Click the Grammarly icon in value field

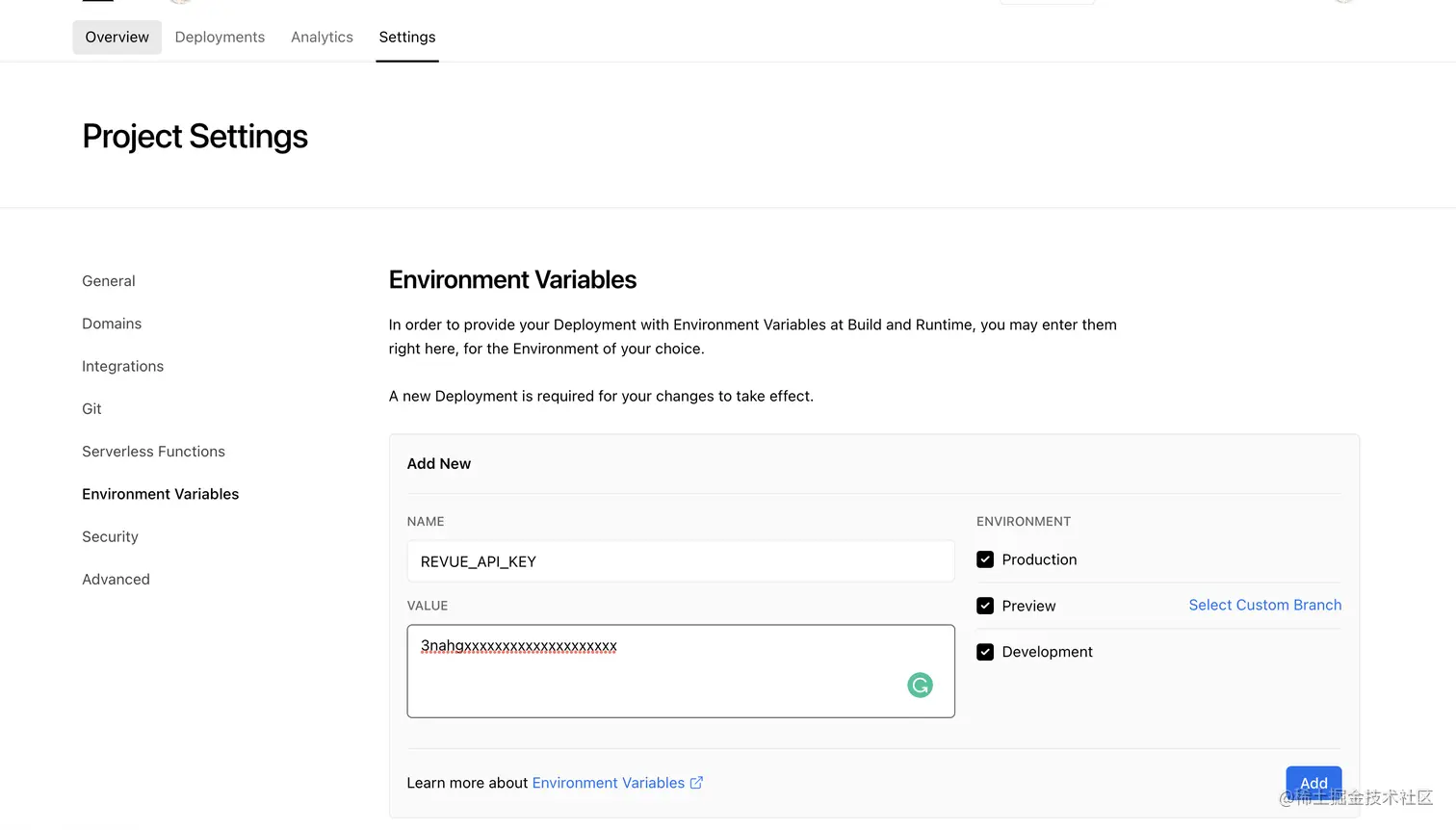(x=920, y=685)
